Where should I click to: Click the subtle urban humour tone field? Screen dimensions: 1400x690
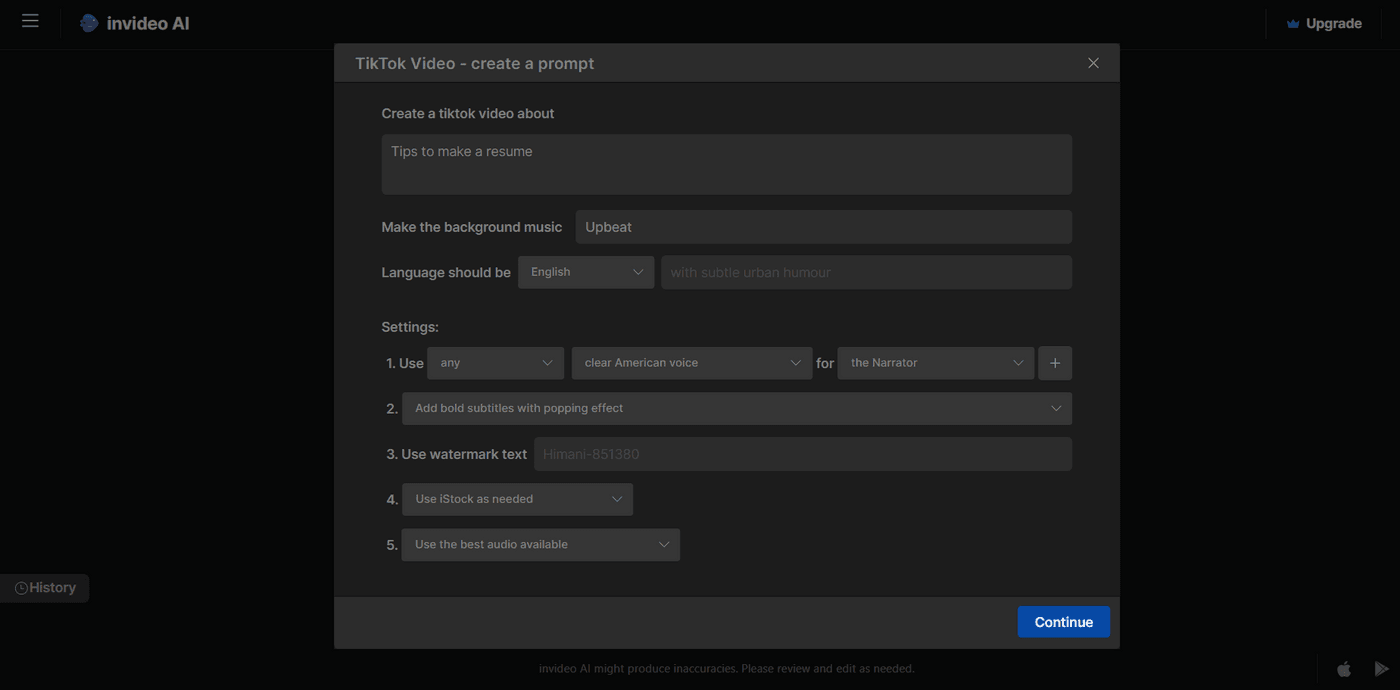coord(865,272)
